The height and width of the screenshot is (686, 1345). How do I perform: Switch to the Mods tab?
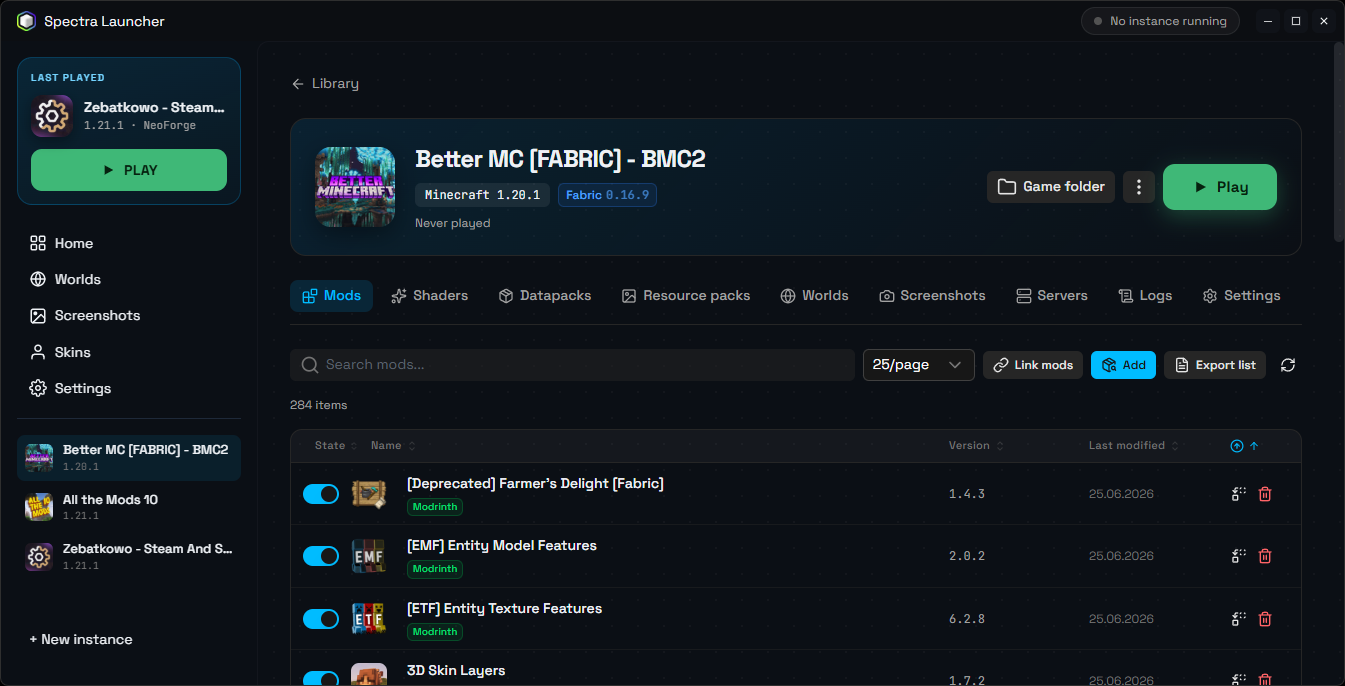coord(331,296)
